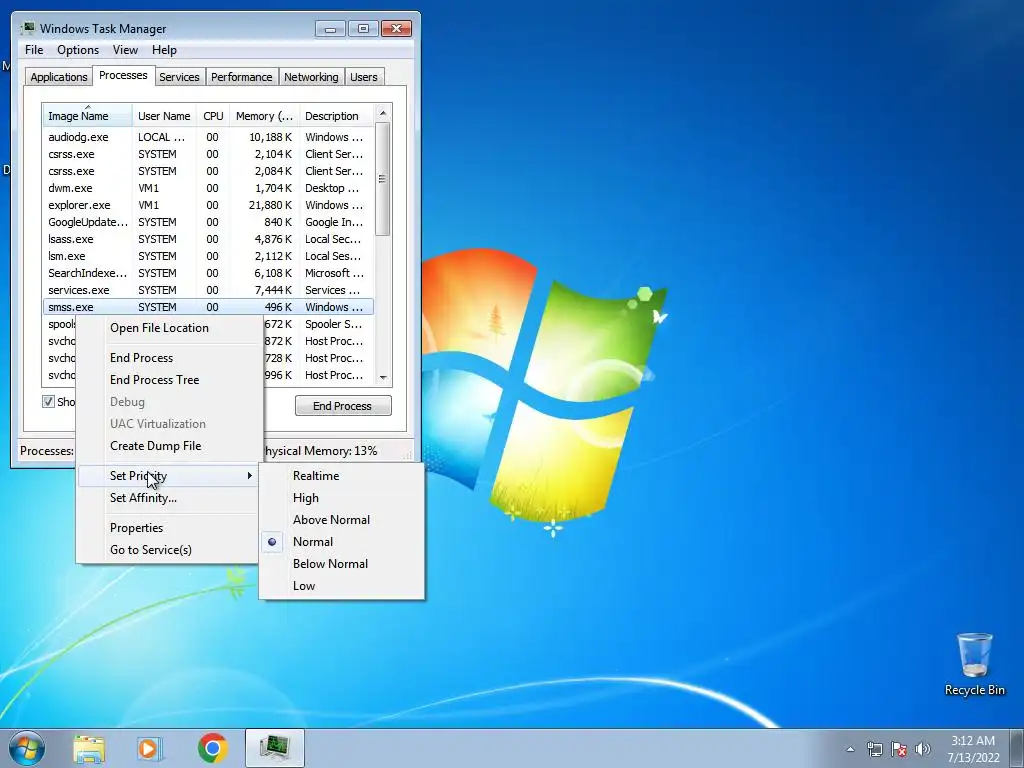
Task: Sort by CPU column header
Action: click(213, 116)
